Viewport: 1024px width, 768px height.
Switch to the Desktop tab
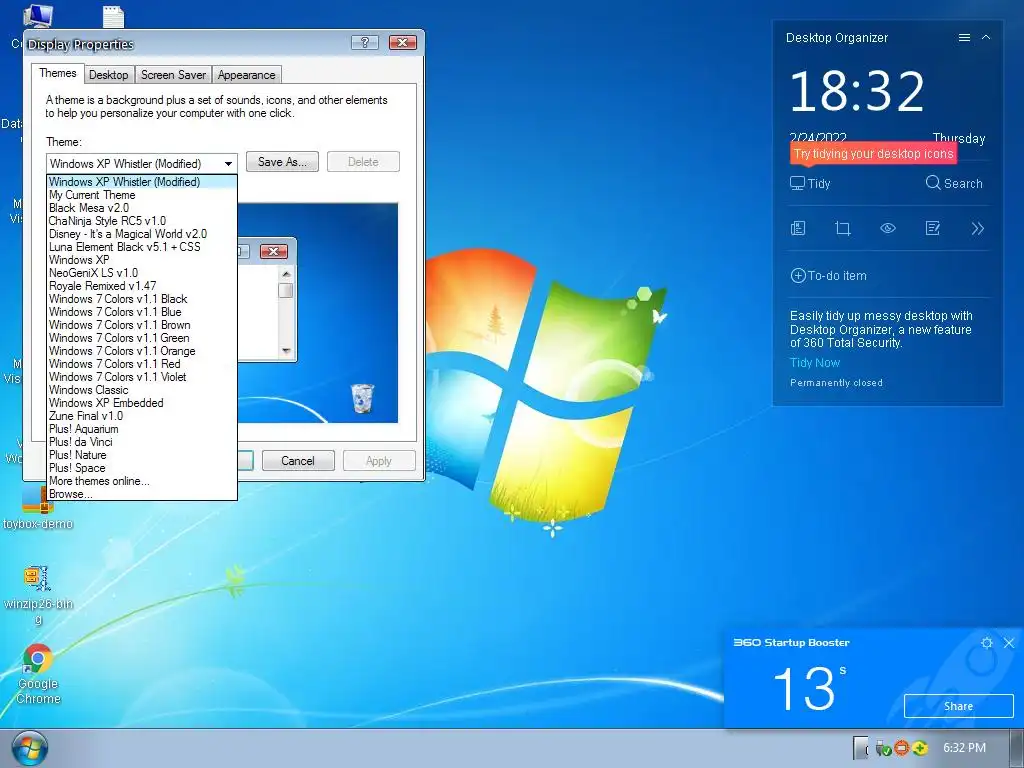[108, 75]
